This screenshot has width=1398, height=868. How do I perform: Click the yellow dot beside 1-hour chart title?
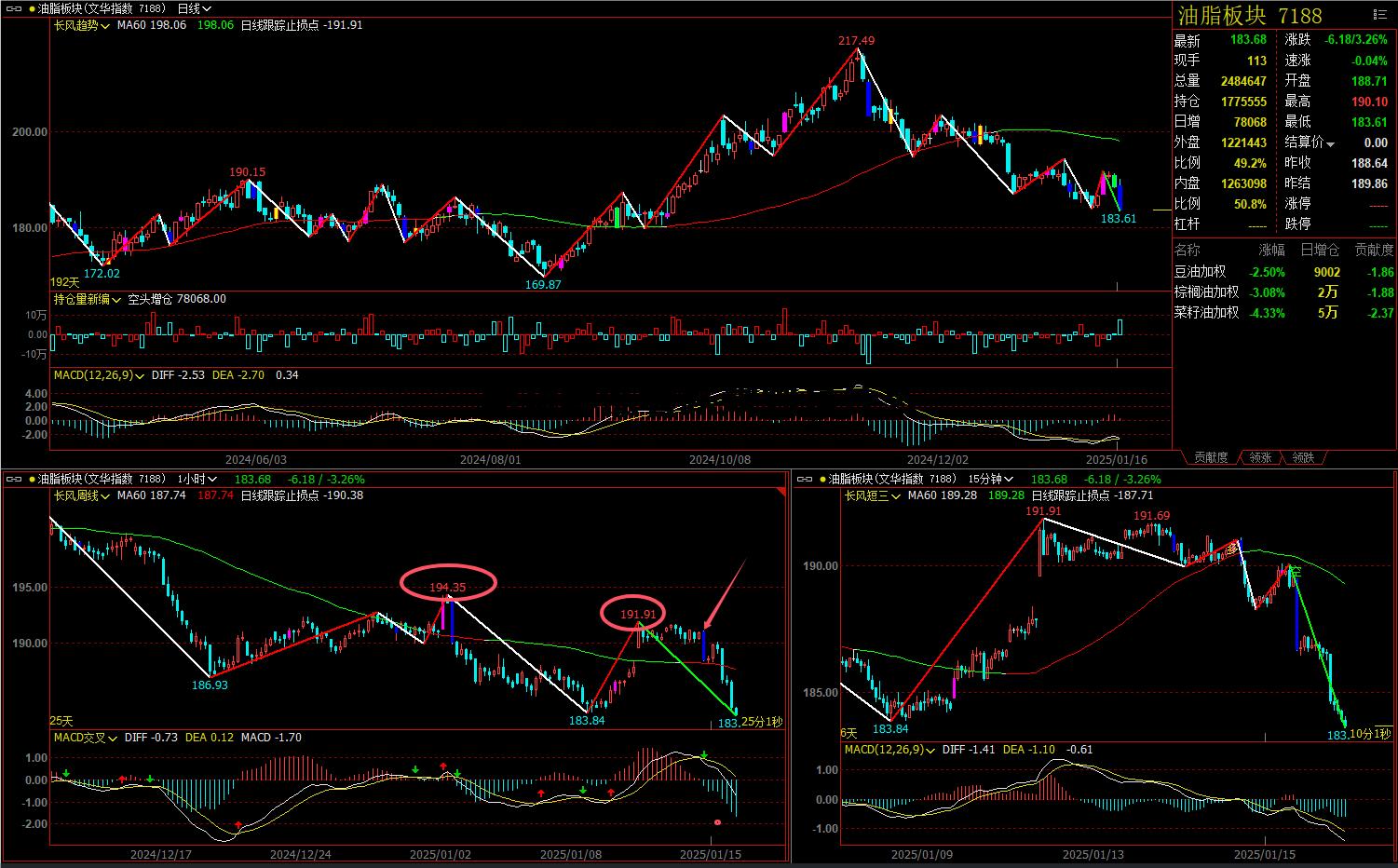coord(33,479)
